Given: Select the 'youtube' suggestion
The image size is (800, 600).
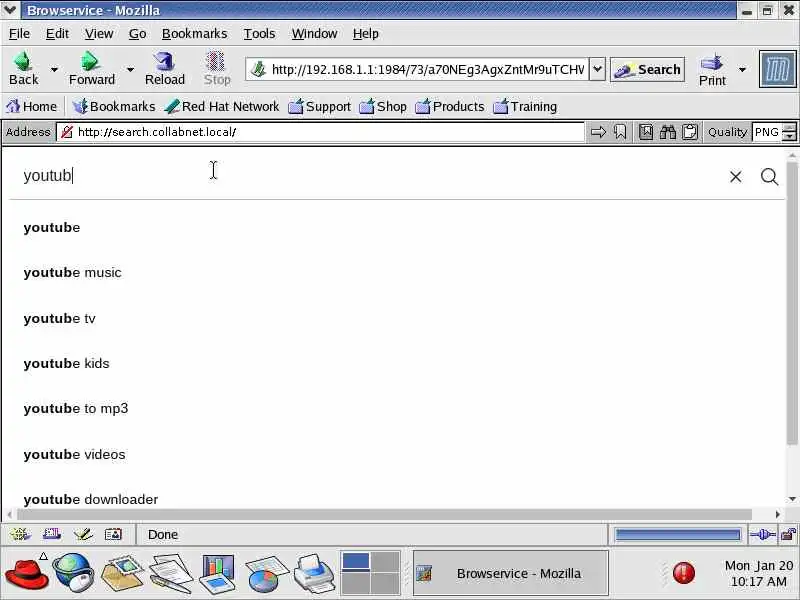Looking at the screenshot, I should [52, 228].
